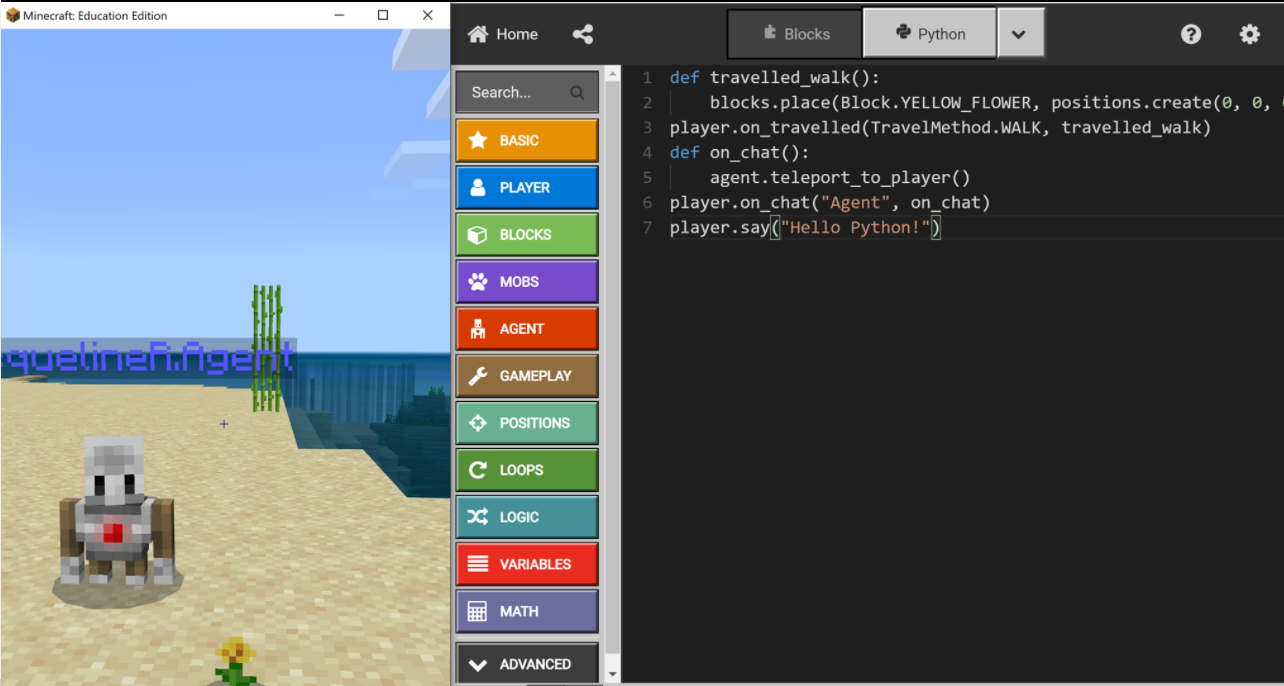Open the Logic category
Screen dimensions: 1284x686
(527, 517)
